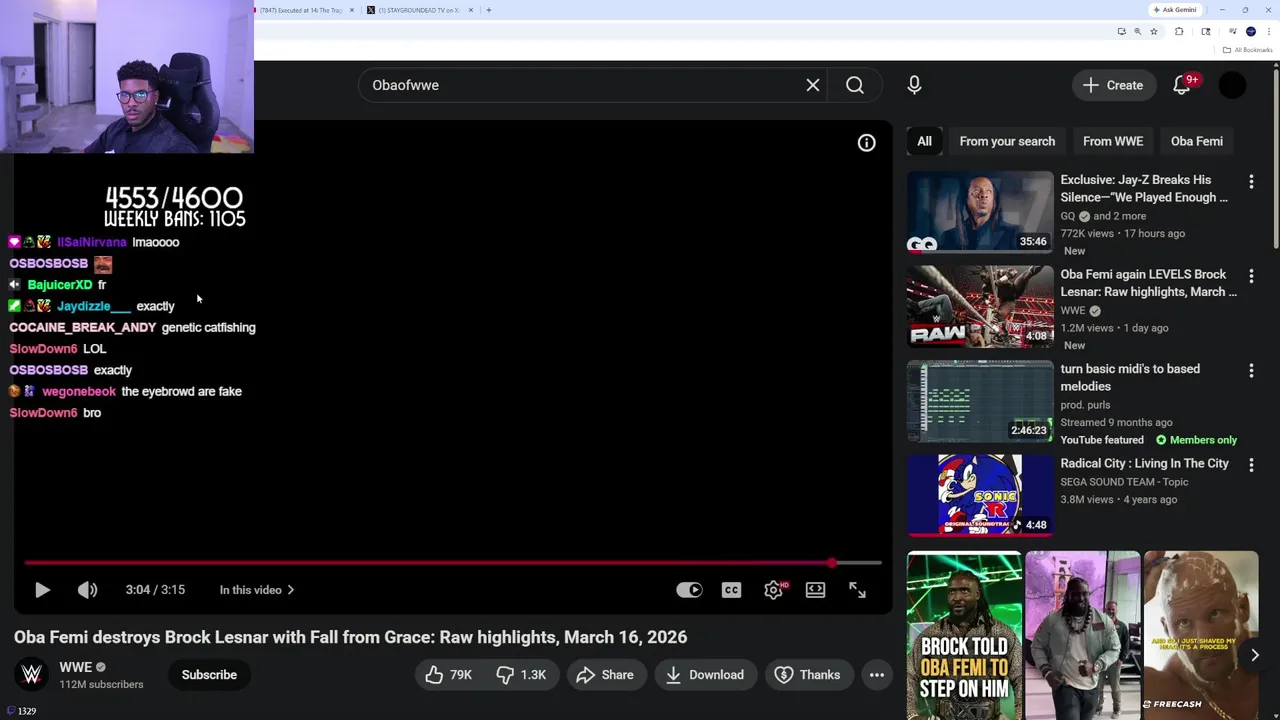This screenshot has width=1280, height=720.
Task: Click the Ask Gemini button
Action: (x=1175, y=10)
